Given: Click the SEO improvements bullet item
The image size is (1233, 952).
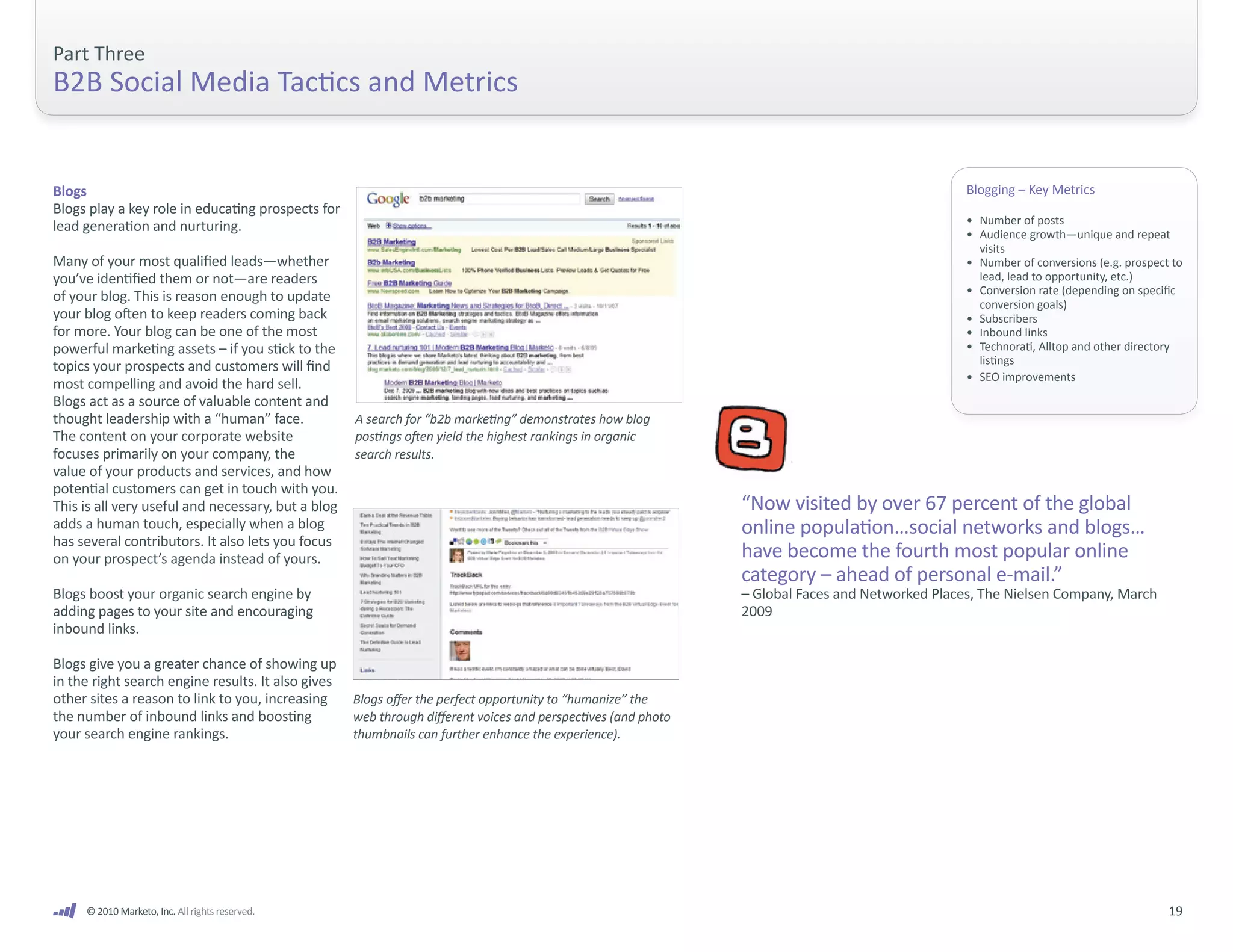Looking at the screenshot, I should (1026, 377).
